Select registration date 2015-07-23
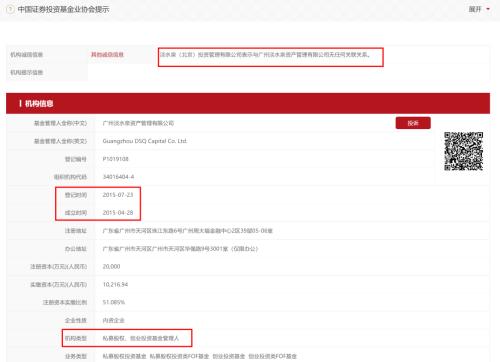The image size is (500, 362). (x=118, y=195)
